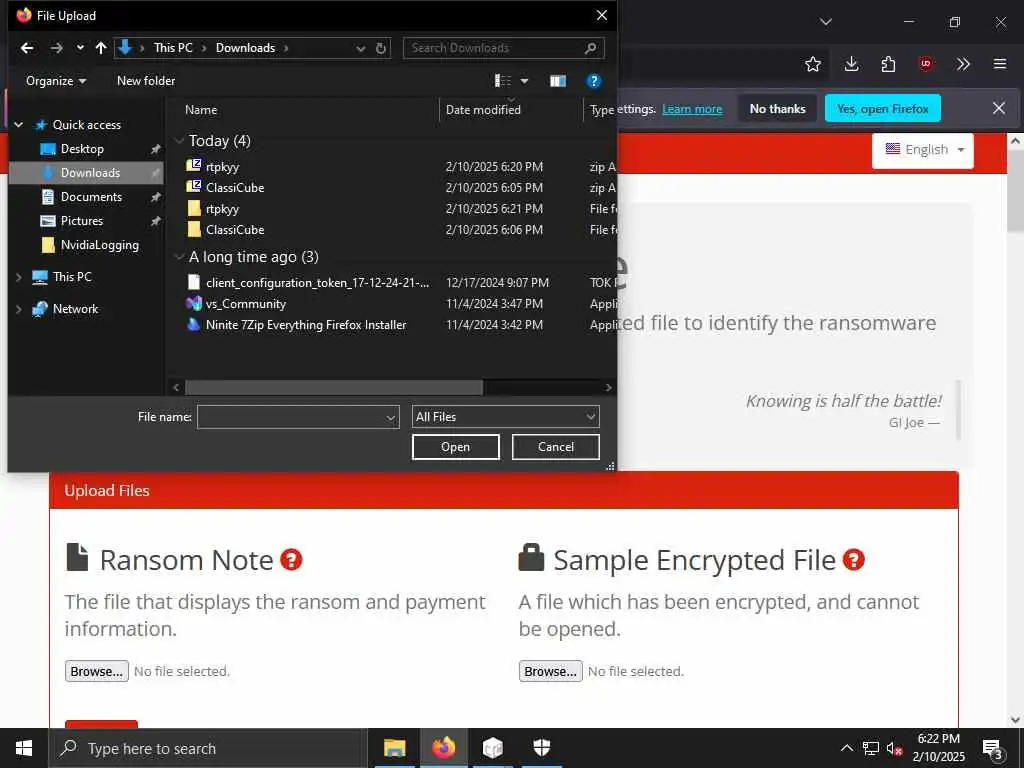Open Pictures in navigation pane
Screen dimensions: 1024x768
(82, 221)
